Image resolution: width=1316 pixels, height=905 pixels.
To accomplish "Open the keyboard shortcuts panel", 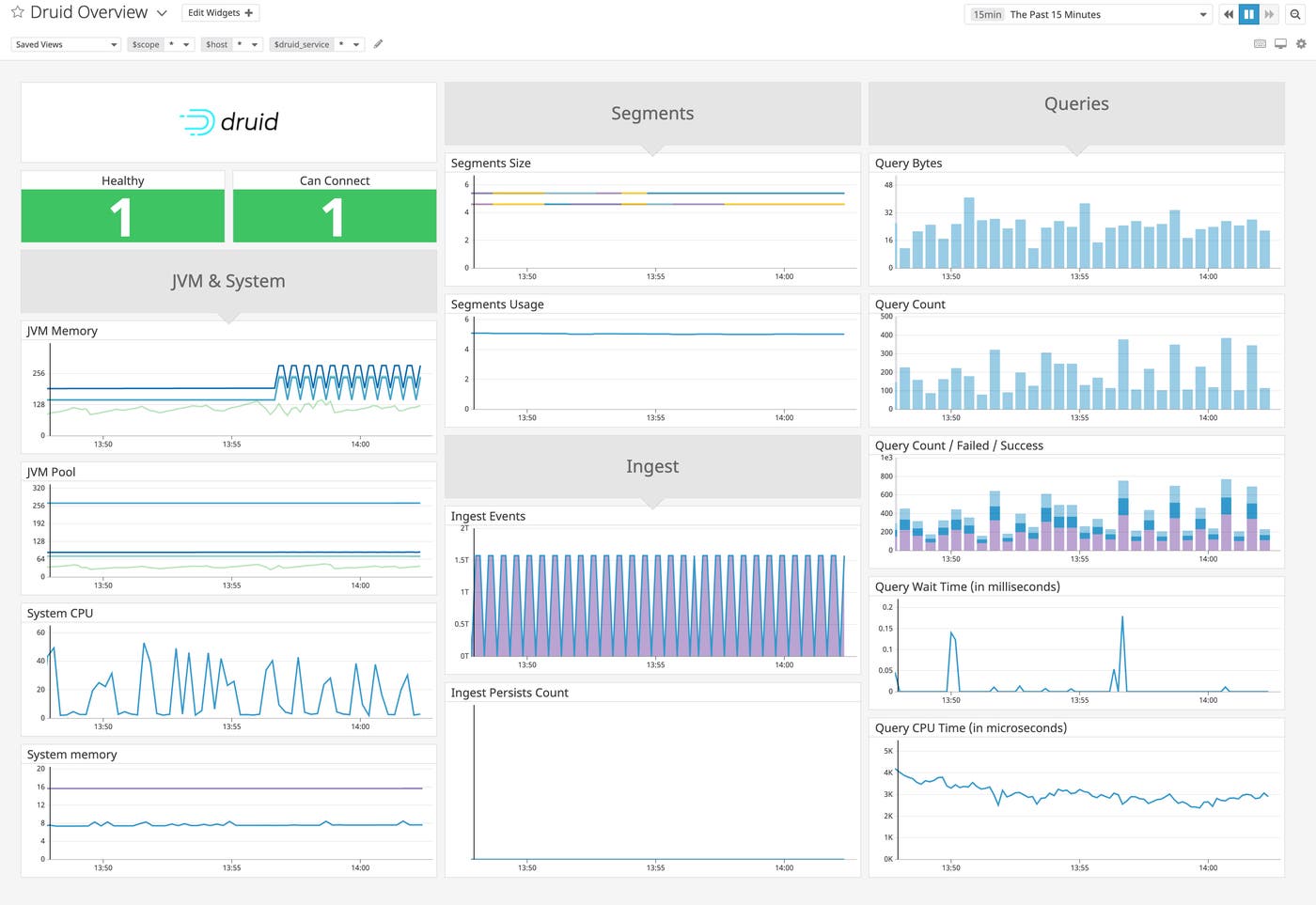I will pyautogui.click(x=1260, y=43).
